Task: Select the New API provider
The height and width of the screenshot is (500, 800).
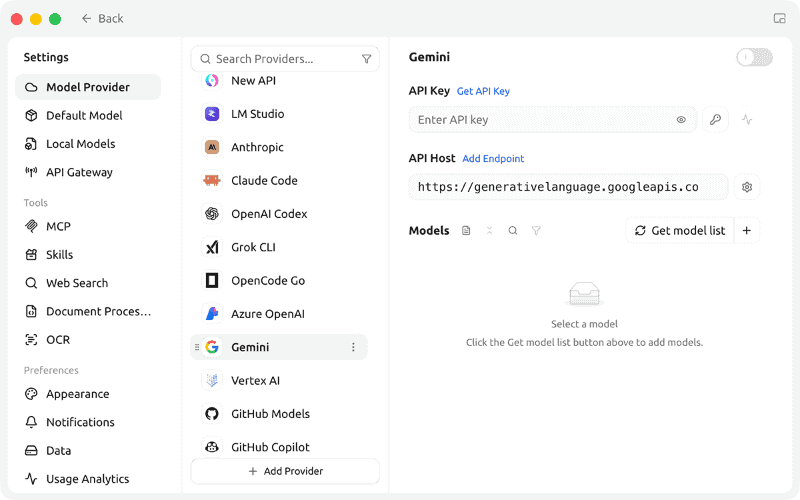Action: click(x=279, y=81)
